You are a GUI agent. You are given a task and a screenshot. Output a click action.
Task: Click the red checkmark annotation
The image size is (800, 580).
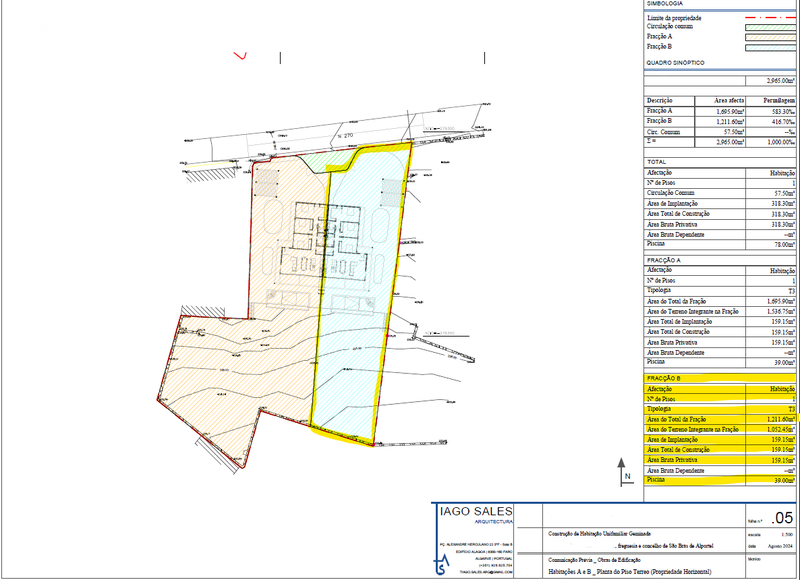(x=239, y=55)
